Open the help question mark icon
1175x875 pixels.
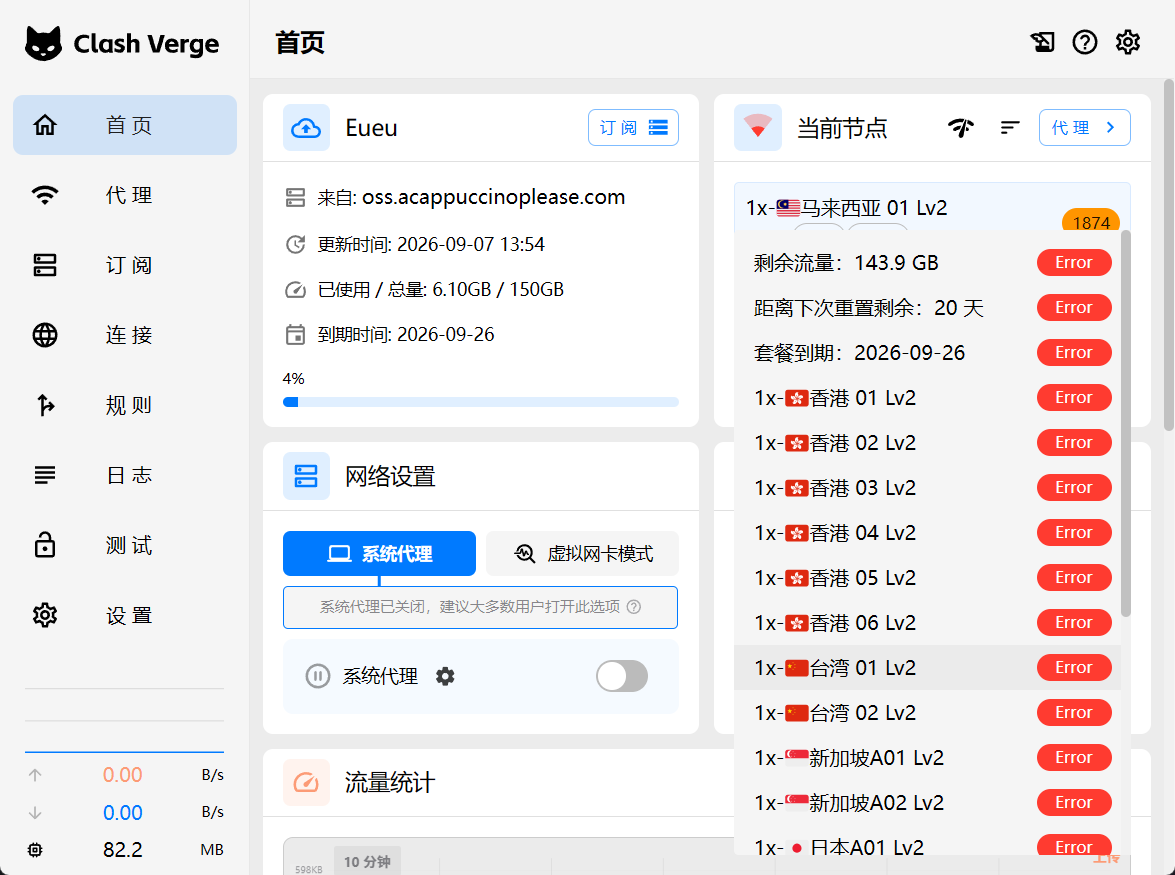[x=1084, y=43]
